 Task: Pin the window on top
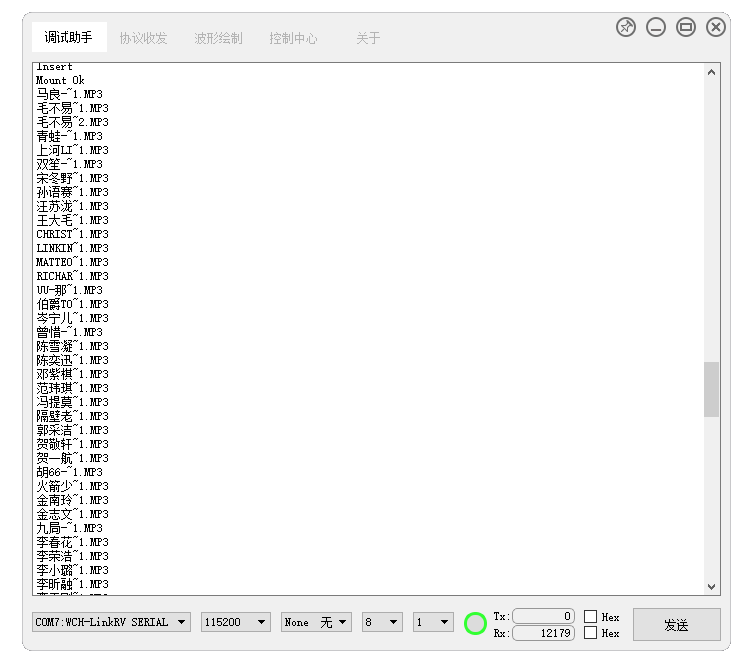point(626,28)
